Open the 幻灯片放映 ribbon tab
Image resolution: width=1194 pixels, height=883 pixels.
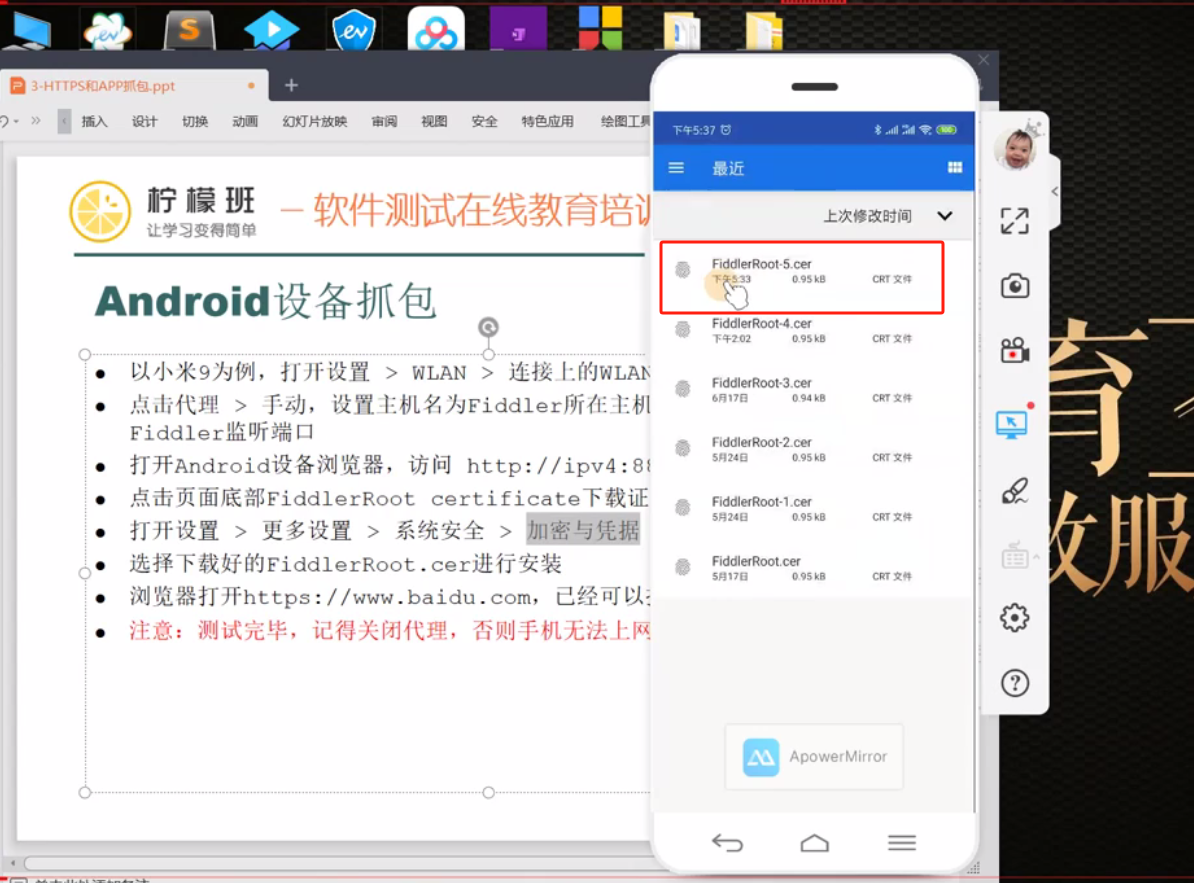[x=314, y=121]
